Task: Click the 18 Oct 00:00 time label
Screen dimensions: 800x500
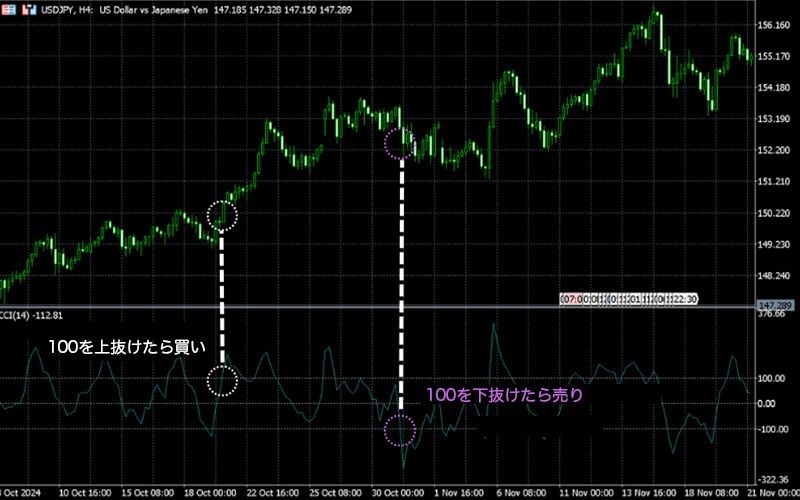Action: click(x=210, y=493)
